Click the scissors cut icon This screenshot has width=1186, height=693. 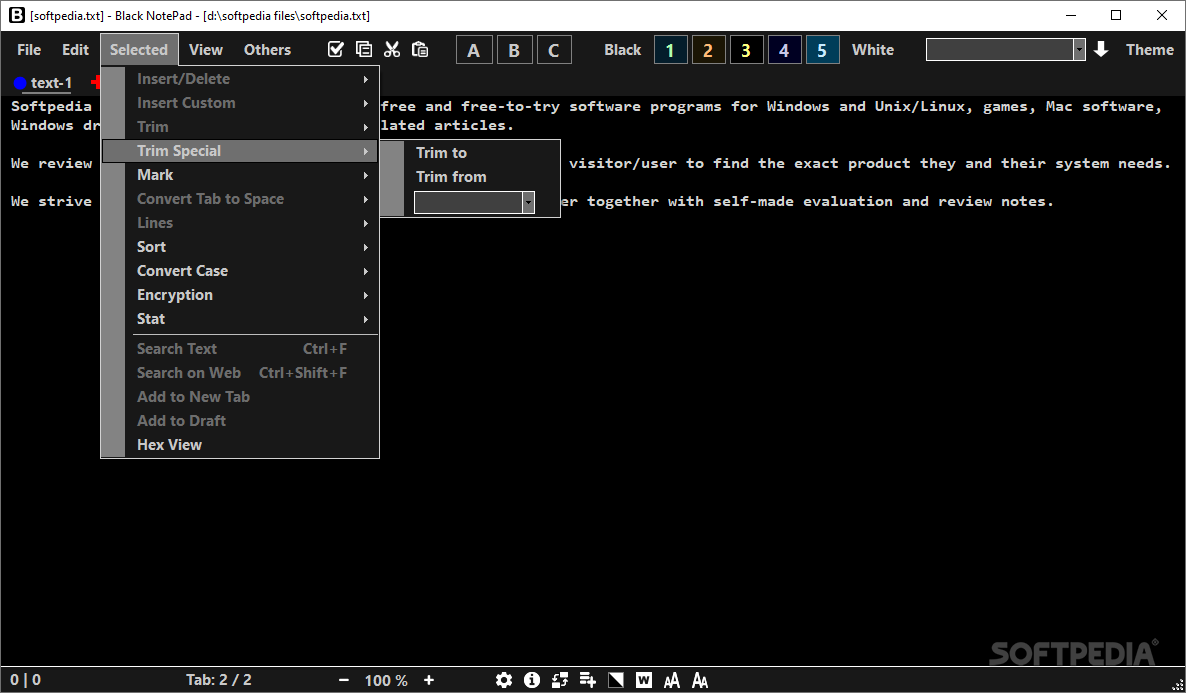[x=392, y=49]
